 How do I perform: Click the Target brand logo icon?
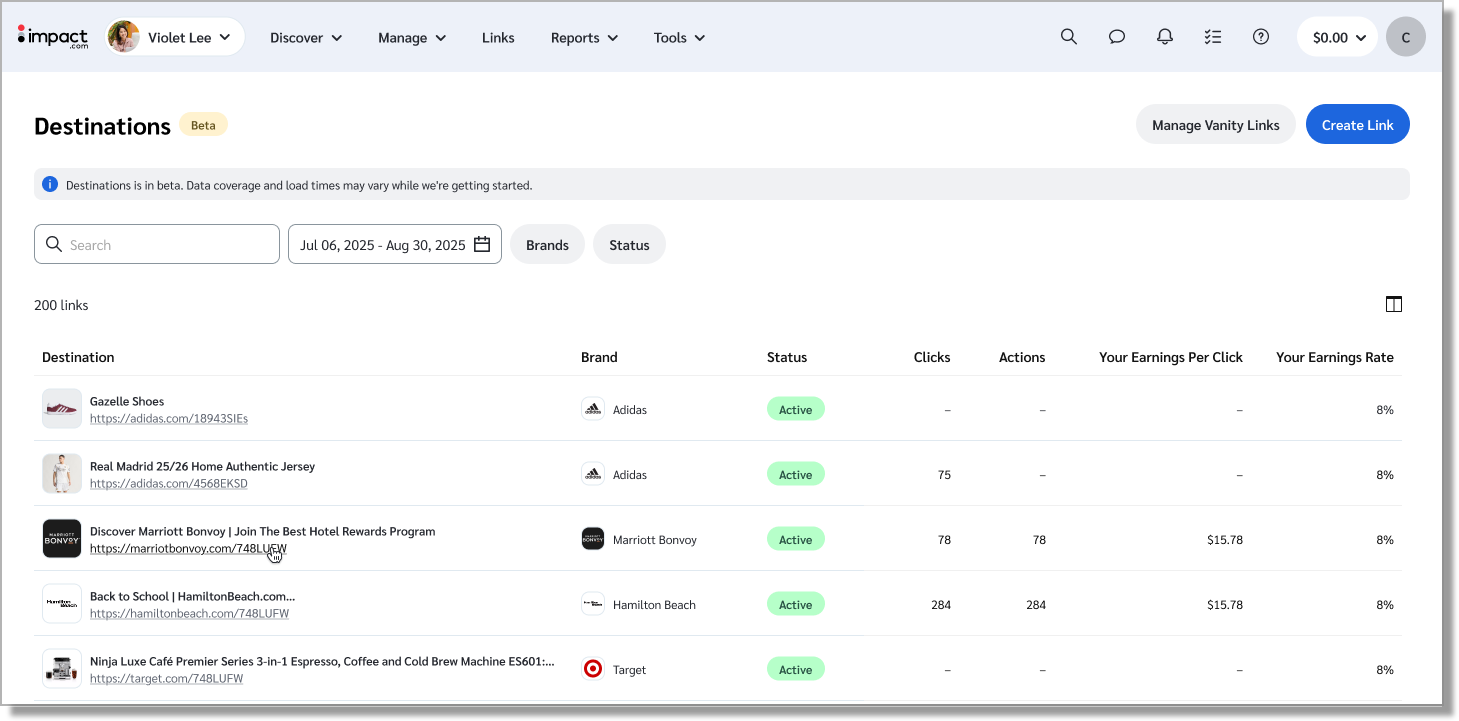(x=593, y=669)
